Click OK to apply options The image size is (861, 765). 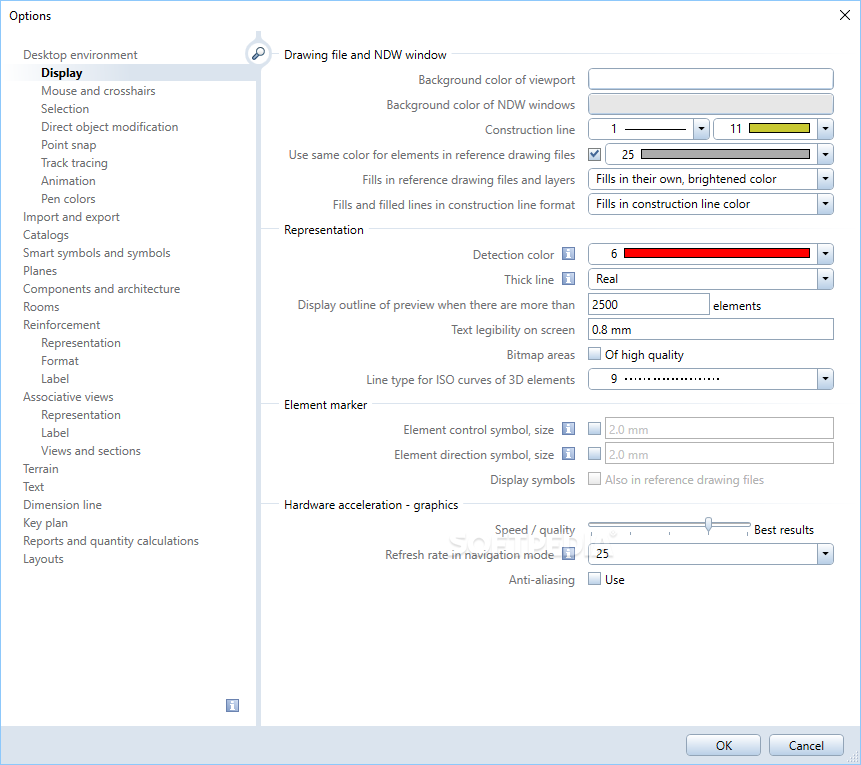point(723,745)
